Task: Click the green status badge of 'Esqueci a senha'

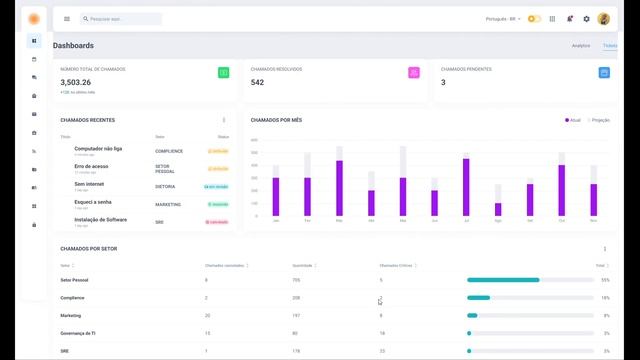Action: tap(218, 204)
